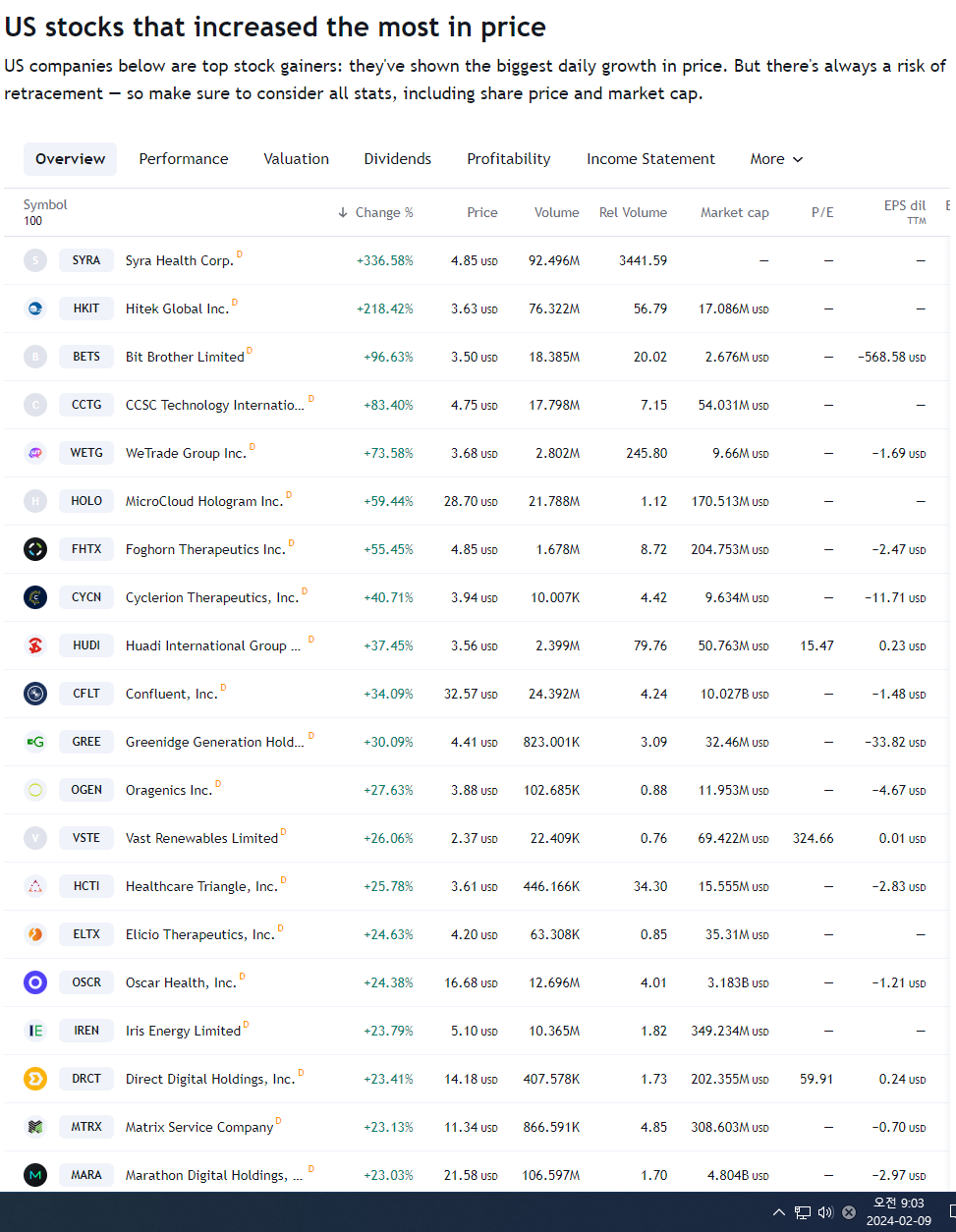Show hidden system tray icons
The height and width of the screenshot is (1232, 956).
point(779,1212)
